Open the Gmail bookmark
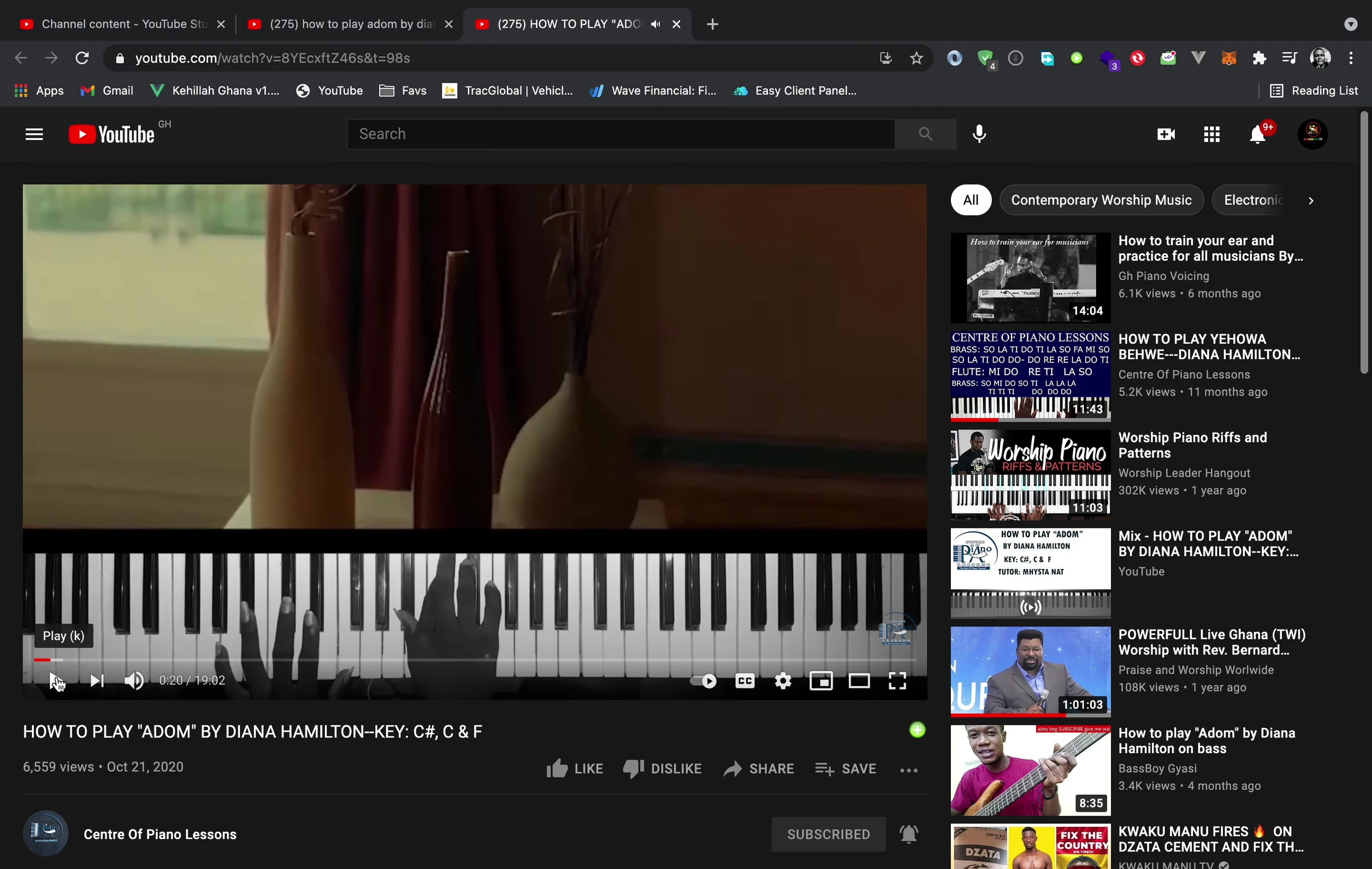 click(107, 91)
